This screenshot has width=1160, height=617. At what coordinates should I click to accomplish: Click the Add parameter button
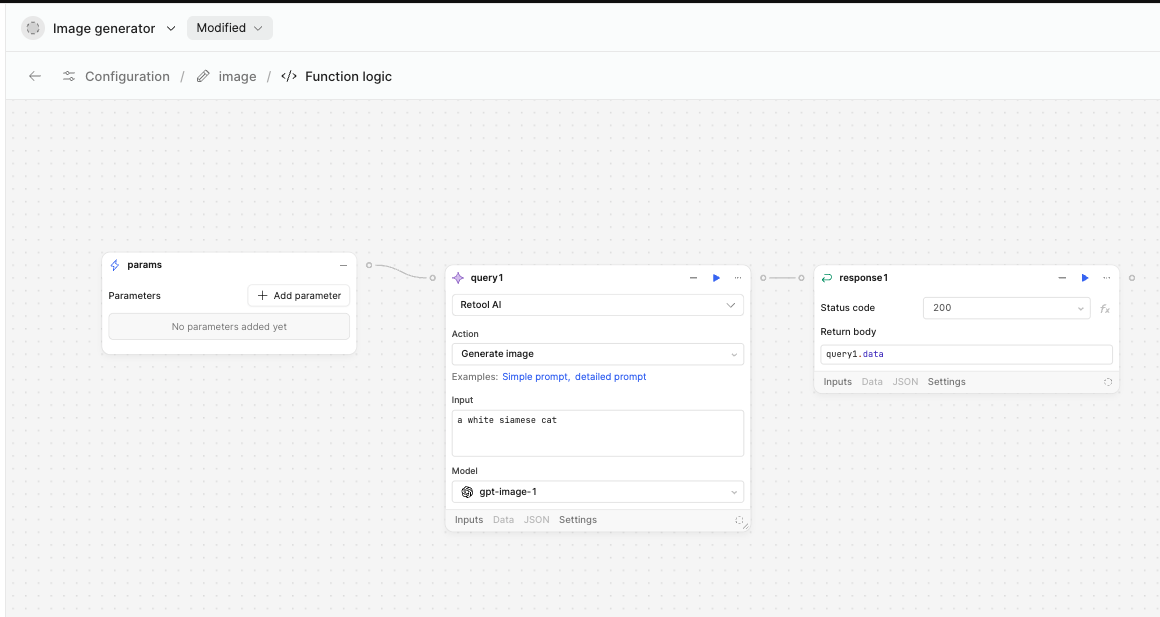tap(299, 296)
